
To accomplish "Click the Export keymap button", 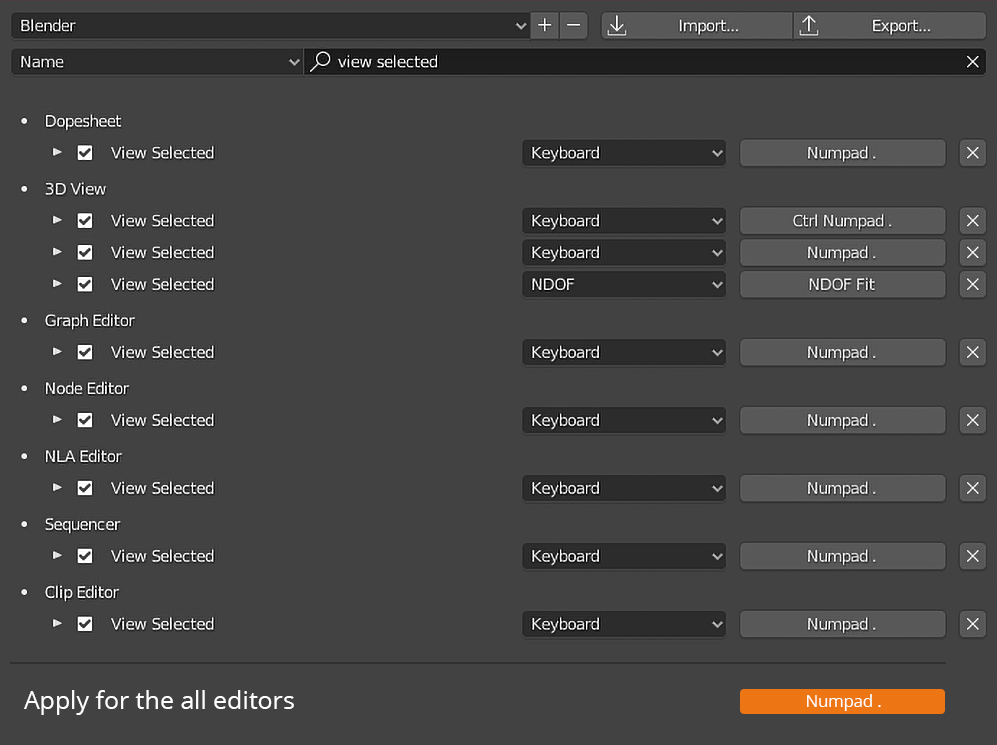I will point(890,25).
